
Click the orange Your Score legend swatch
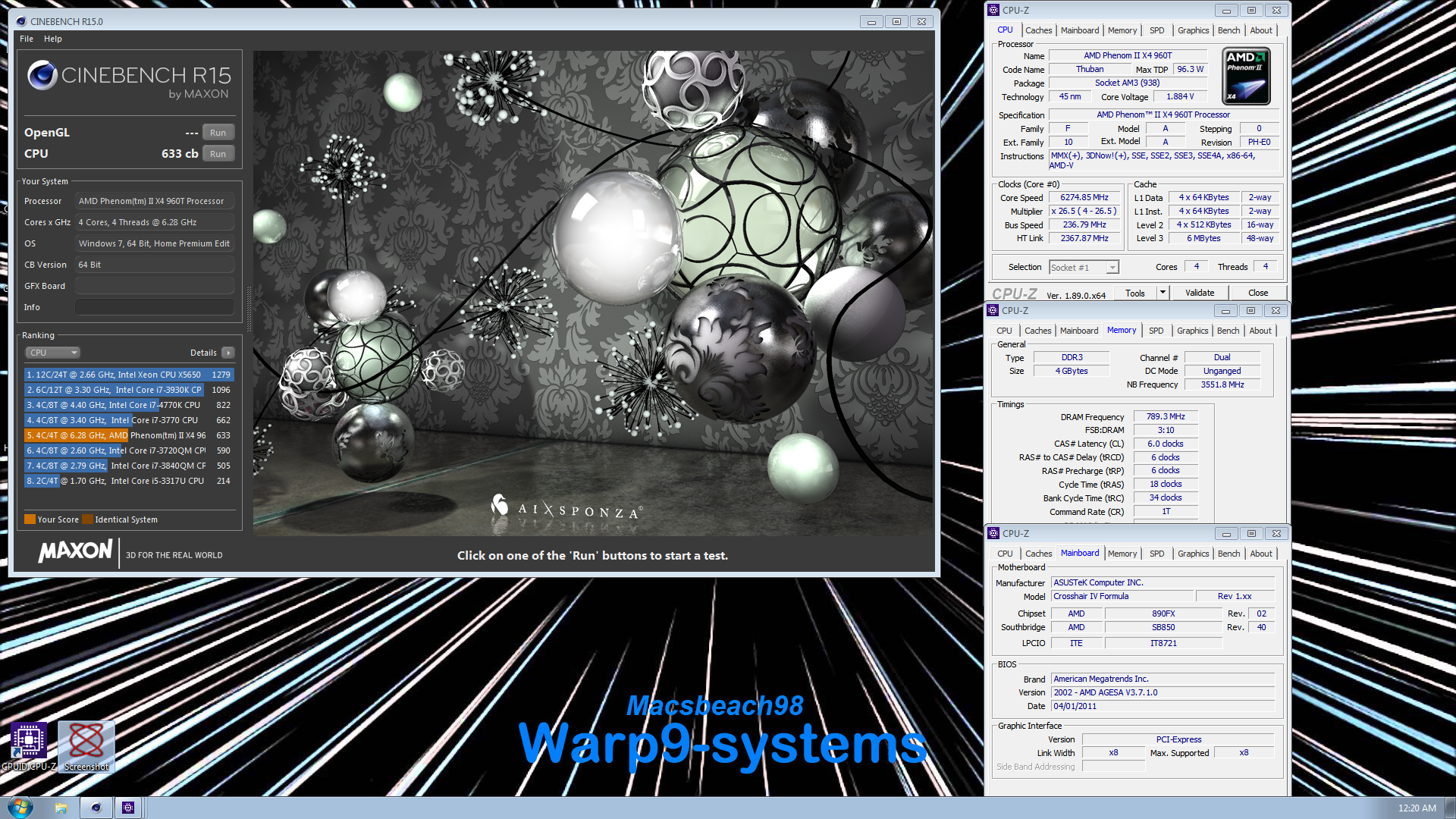coord(30,519)
